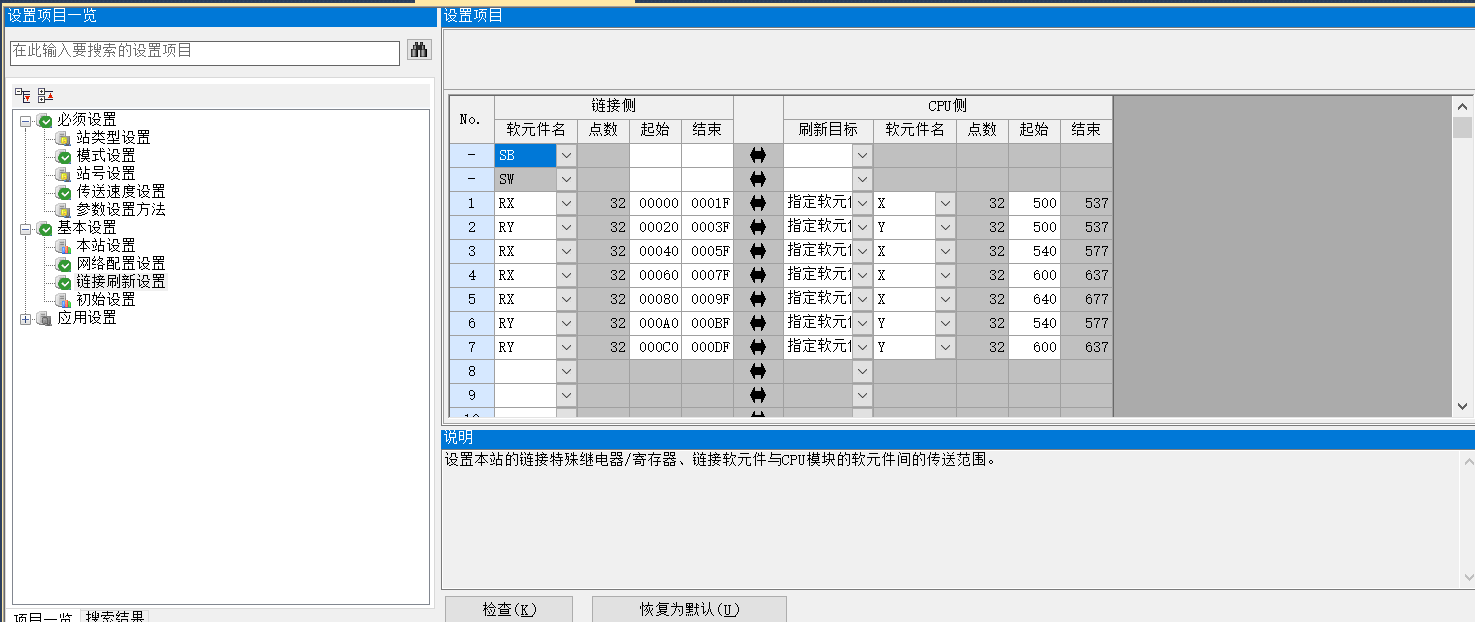Open row 2 刷新目标 dropdown
1475x622 pixels.
click(862, 227)
